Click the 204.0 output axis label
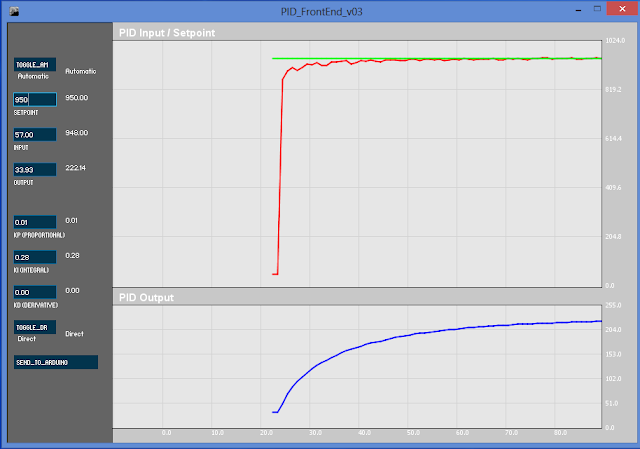Viewport: 640px width, 449px height. pyautogui.click(x=613, y=330)
